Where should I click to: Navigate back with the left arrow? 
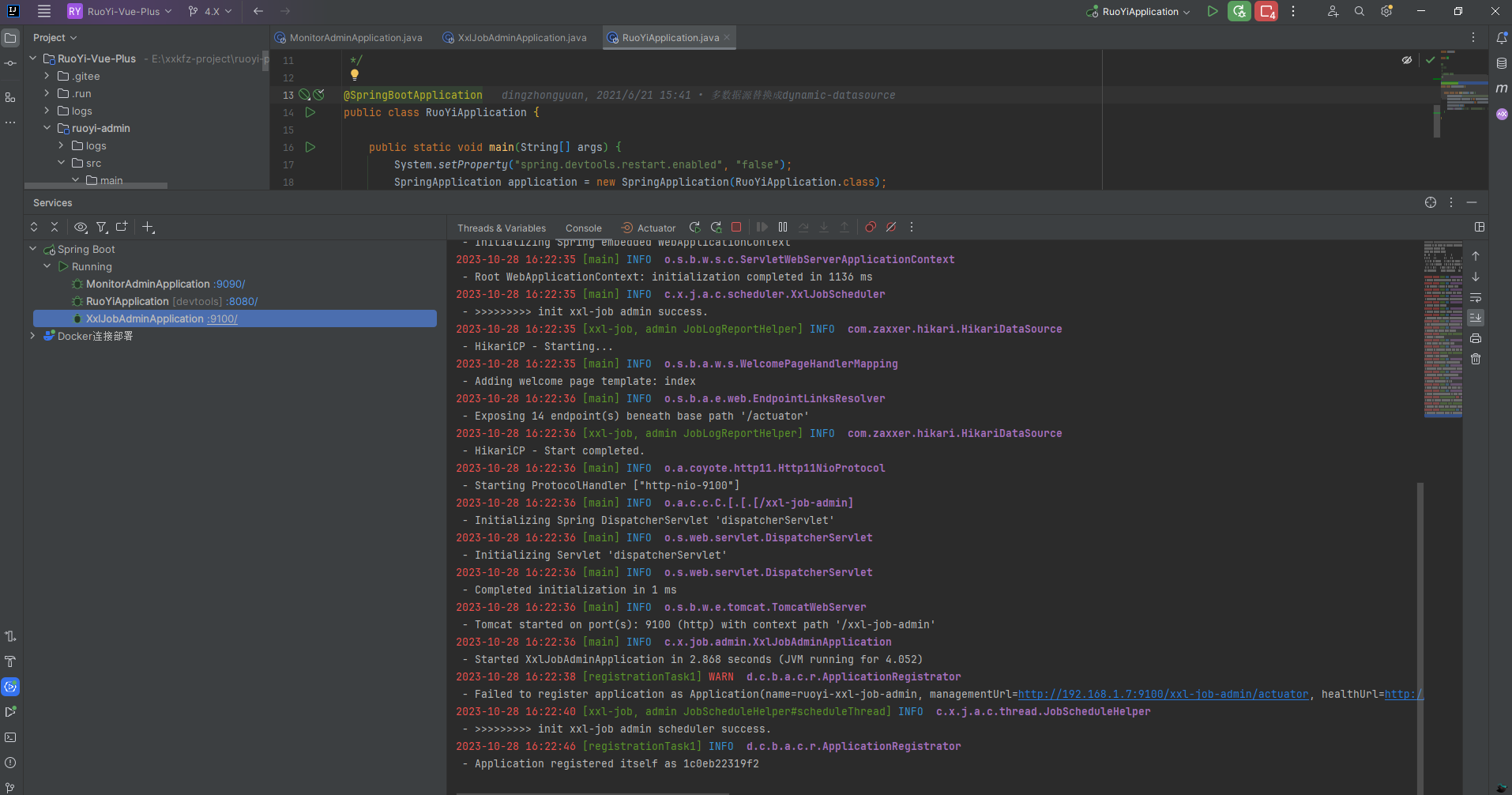coord(258,11)
